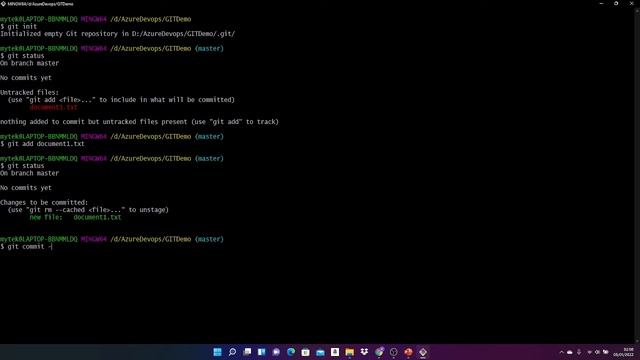Open OneDrive cloud tray icon
Screen dimensions: 640x360
[x=570, y=352]
